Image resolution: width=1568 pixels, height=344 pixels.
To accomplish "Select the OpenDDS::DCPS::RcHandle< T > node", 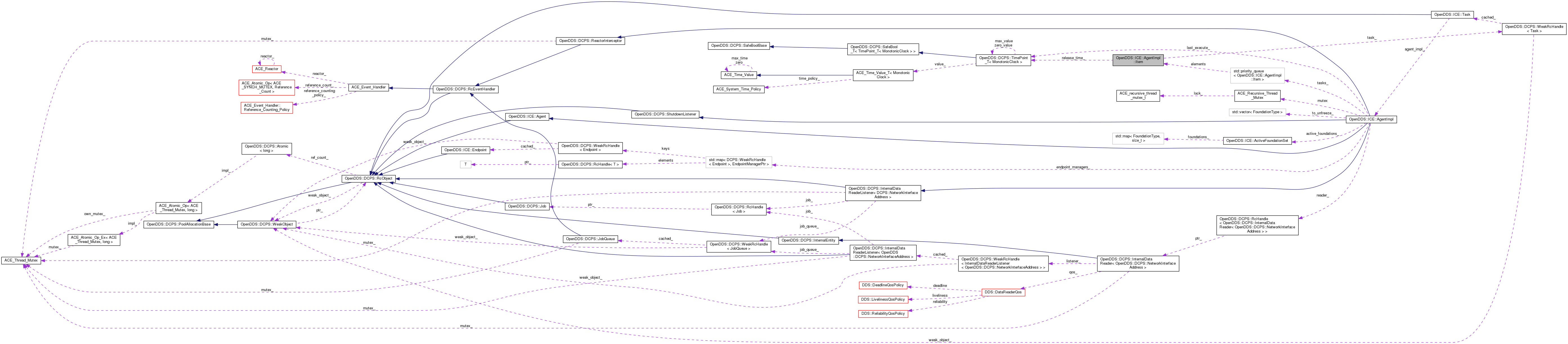I will pos(590,164).
